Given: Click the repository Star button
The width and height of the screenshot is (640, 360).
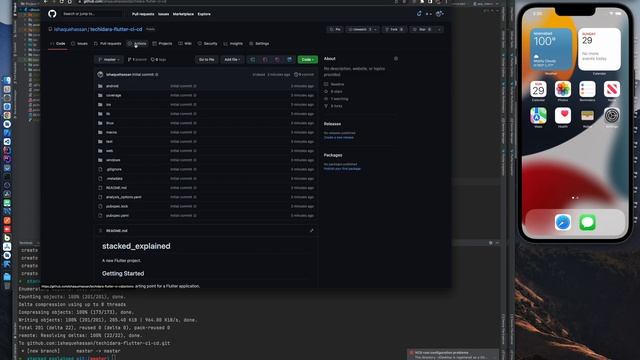Looking at the screenshot, I should (x=422, y=29).
